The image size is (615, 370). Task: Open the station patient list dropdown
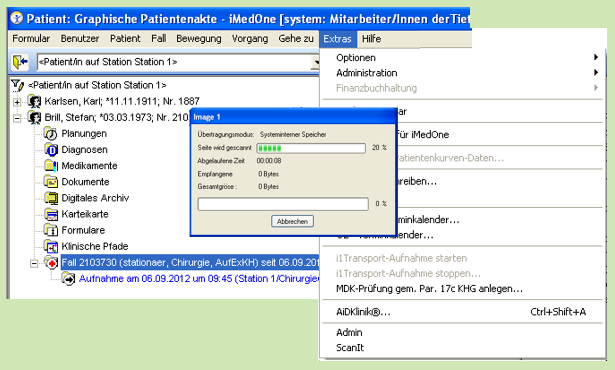pos(316,62)
